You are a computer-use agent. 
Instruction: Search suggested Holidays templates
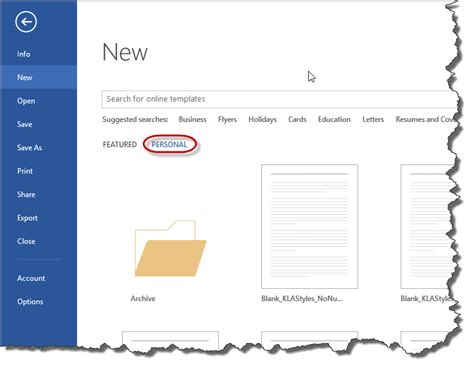click(262, 119)
